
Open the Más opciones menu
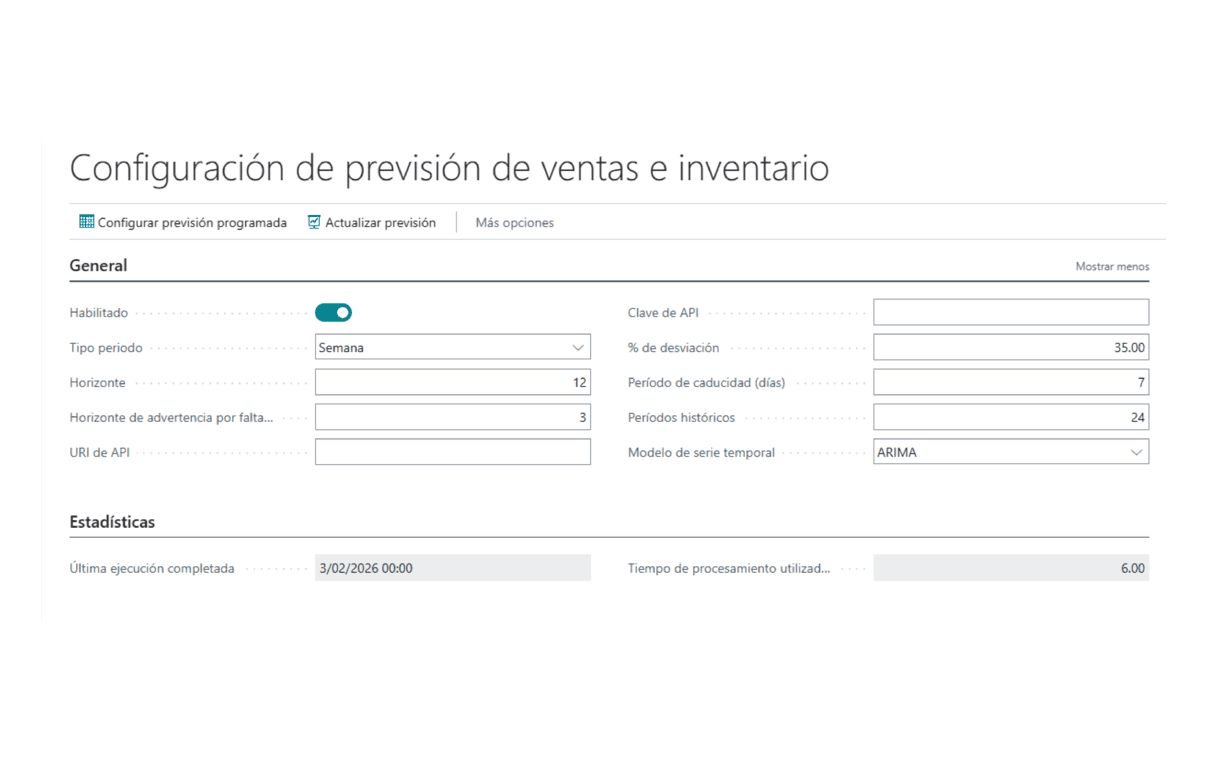[514, 223]
